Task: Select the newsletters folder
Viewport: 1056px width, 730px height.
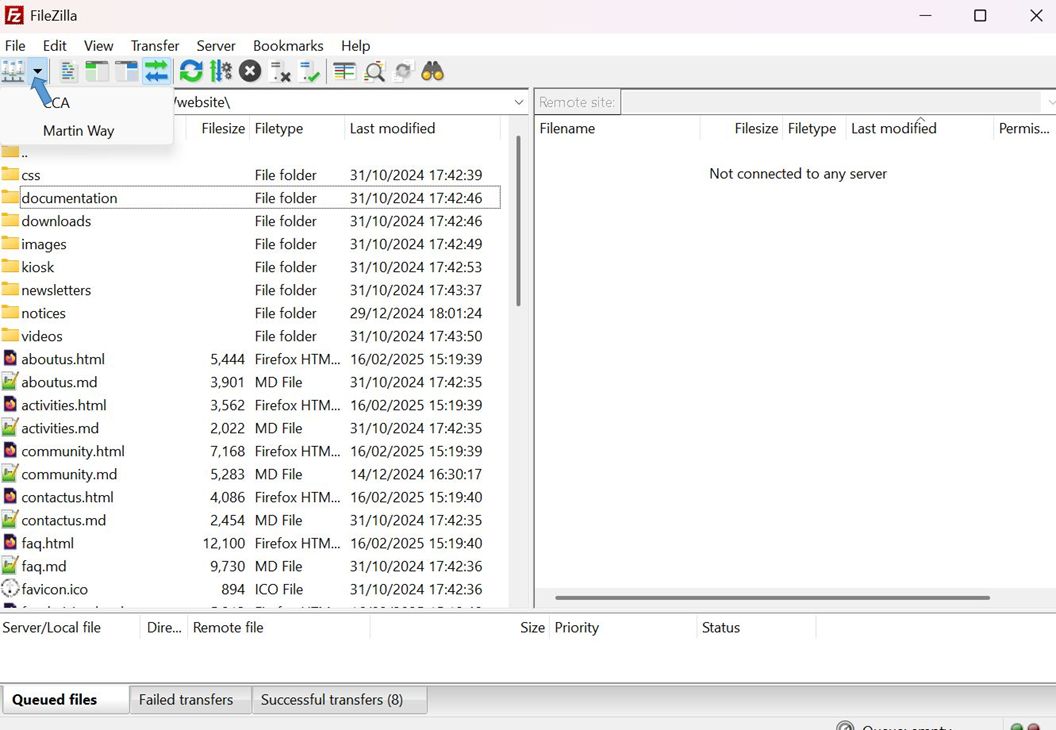Action: pyautogui.click(x=56, y=290)
